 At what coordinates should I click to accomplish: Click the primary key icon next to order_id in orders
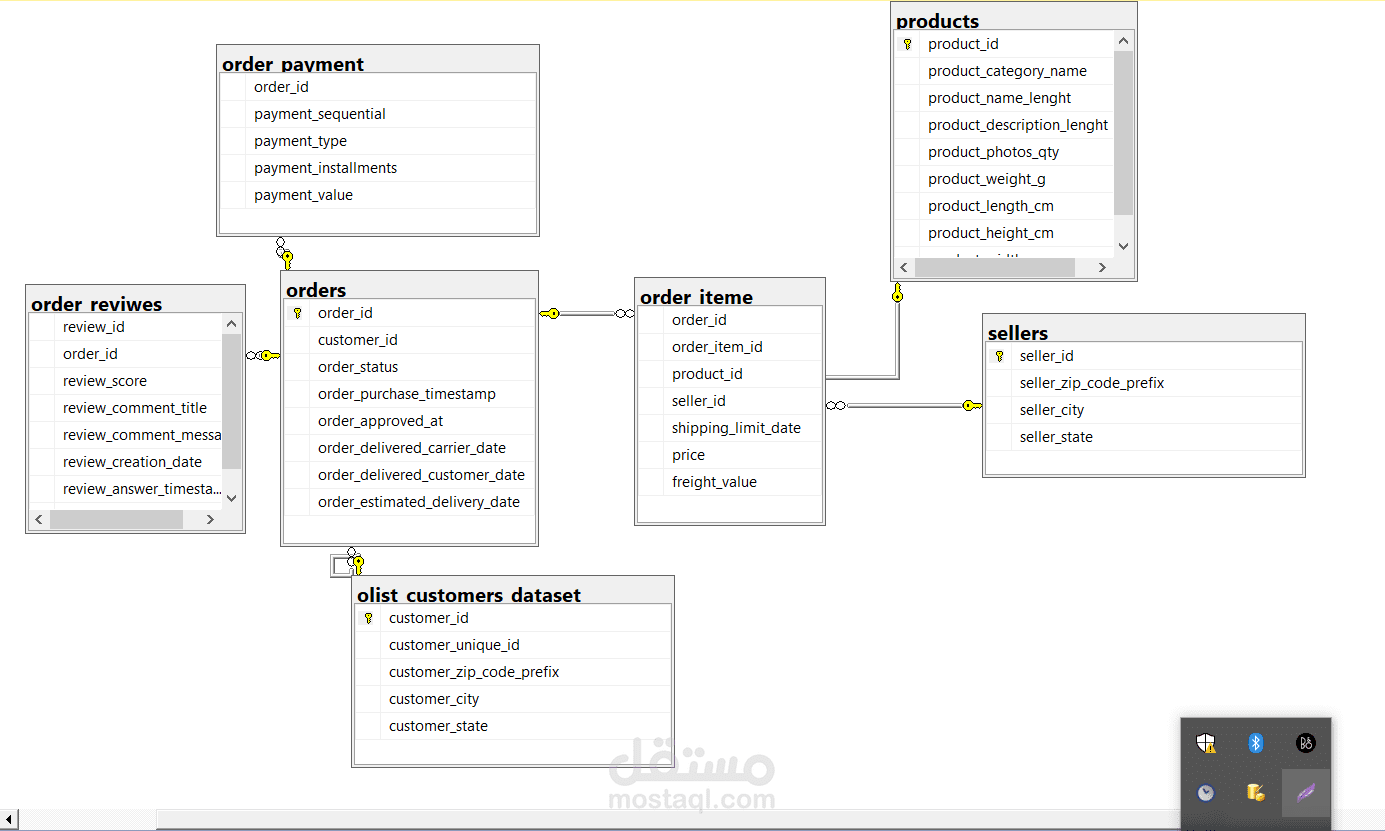(x=297, y=313)
